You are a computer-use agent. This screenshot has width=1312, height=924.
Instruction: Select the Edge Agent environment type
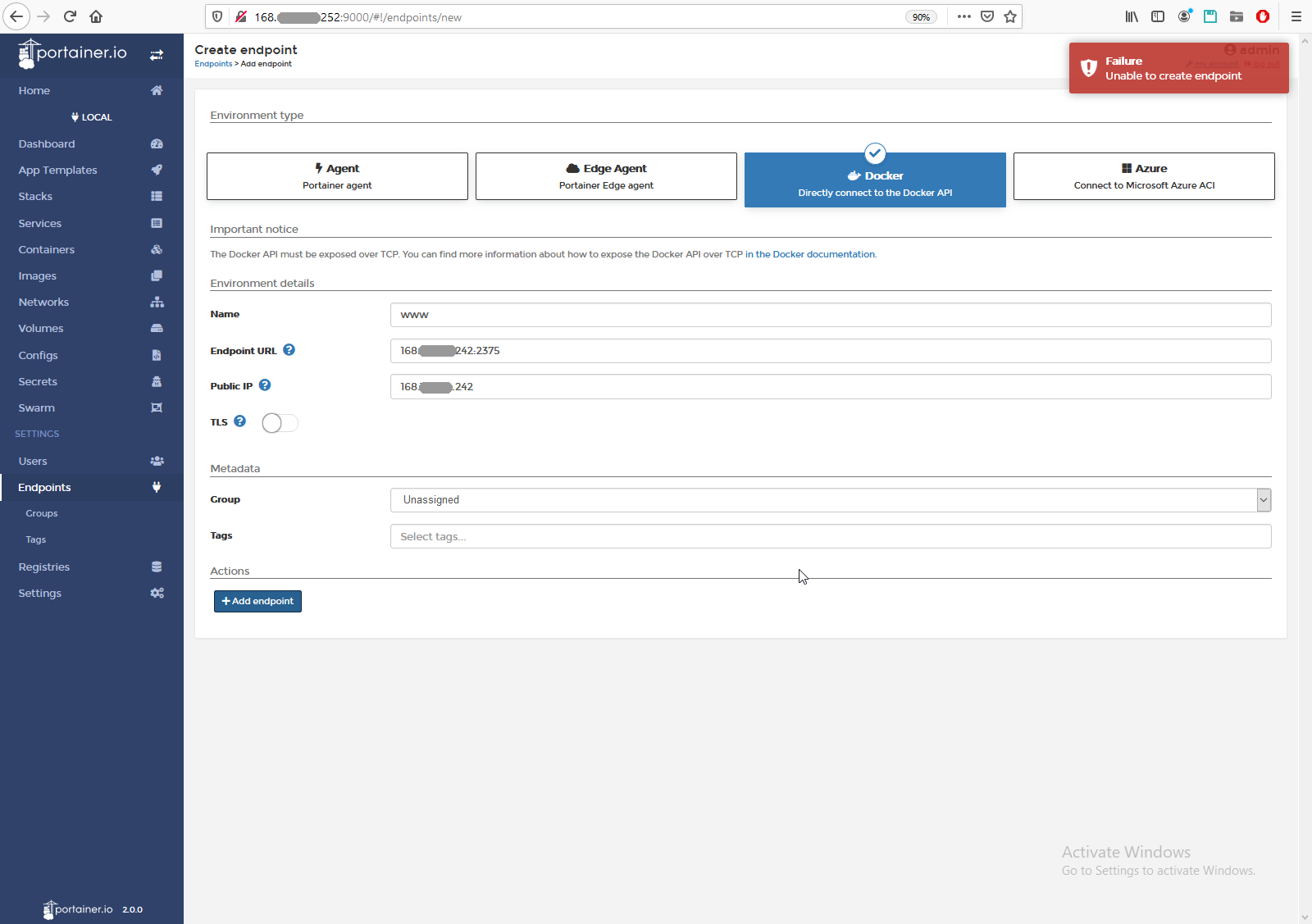(606, 176)
